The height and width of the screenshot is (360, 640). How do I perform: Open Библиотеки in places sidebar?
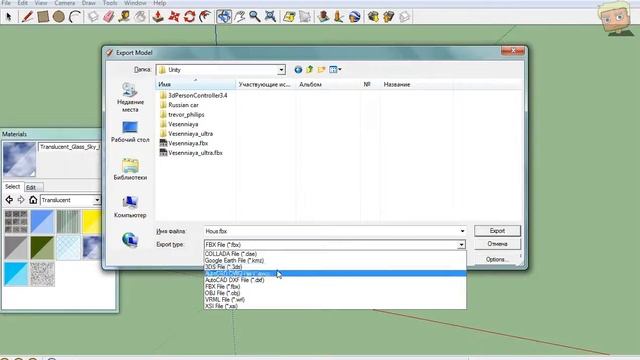(x=130, y=169)
